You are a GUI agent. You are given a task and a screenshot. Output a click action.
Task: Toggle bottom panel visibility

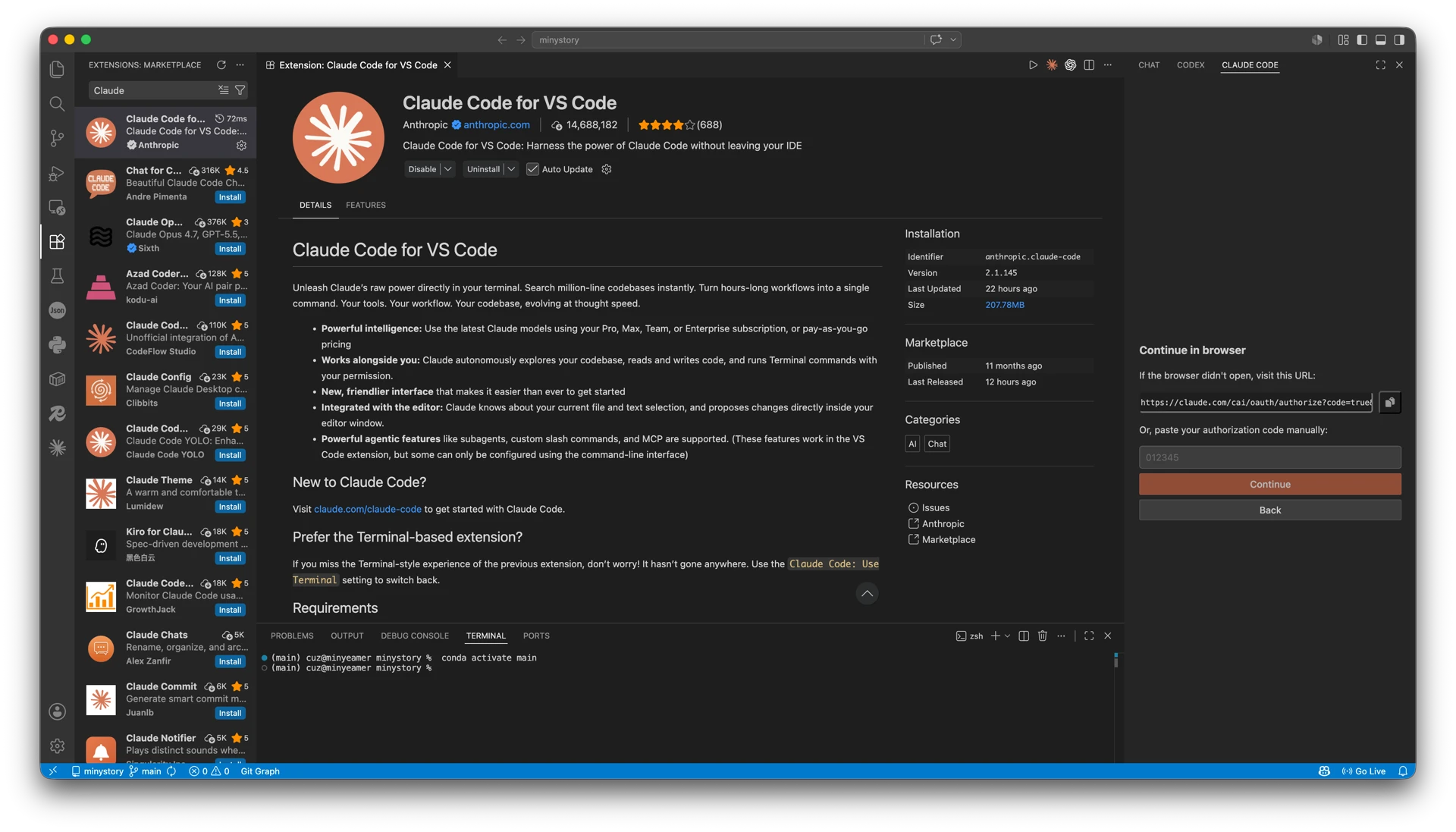tap(1381, 39)
